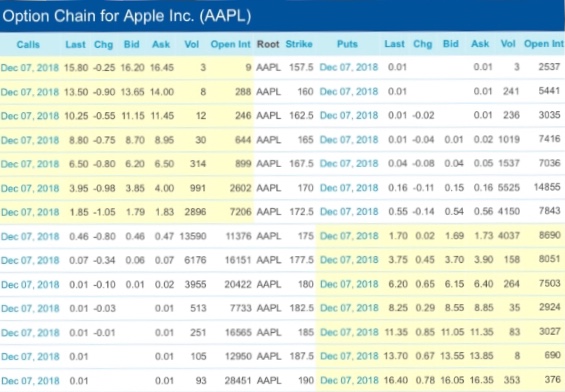Open the 157.5 strike call Dec 07, 2018 link
565x392 pixels.
(x=30, y=67)
